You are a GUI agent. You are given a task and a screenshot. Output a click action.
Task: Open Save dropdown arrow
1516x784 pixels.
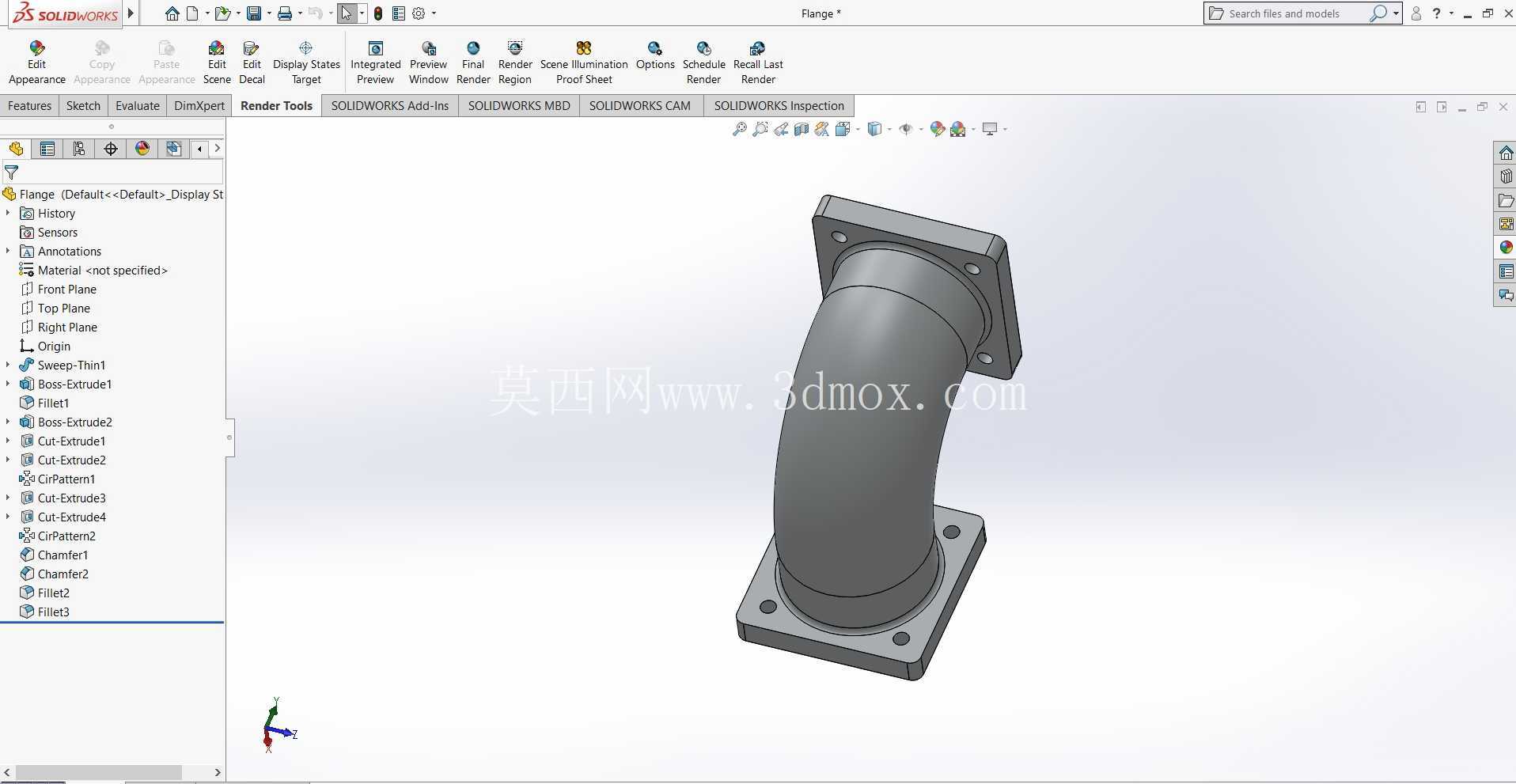269,13
